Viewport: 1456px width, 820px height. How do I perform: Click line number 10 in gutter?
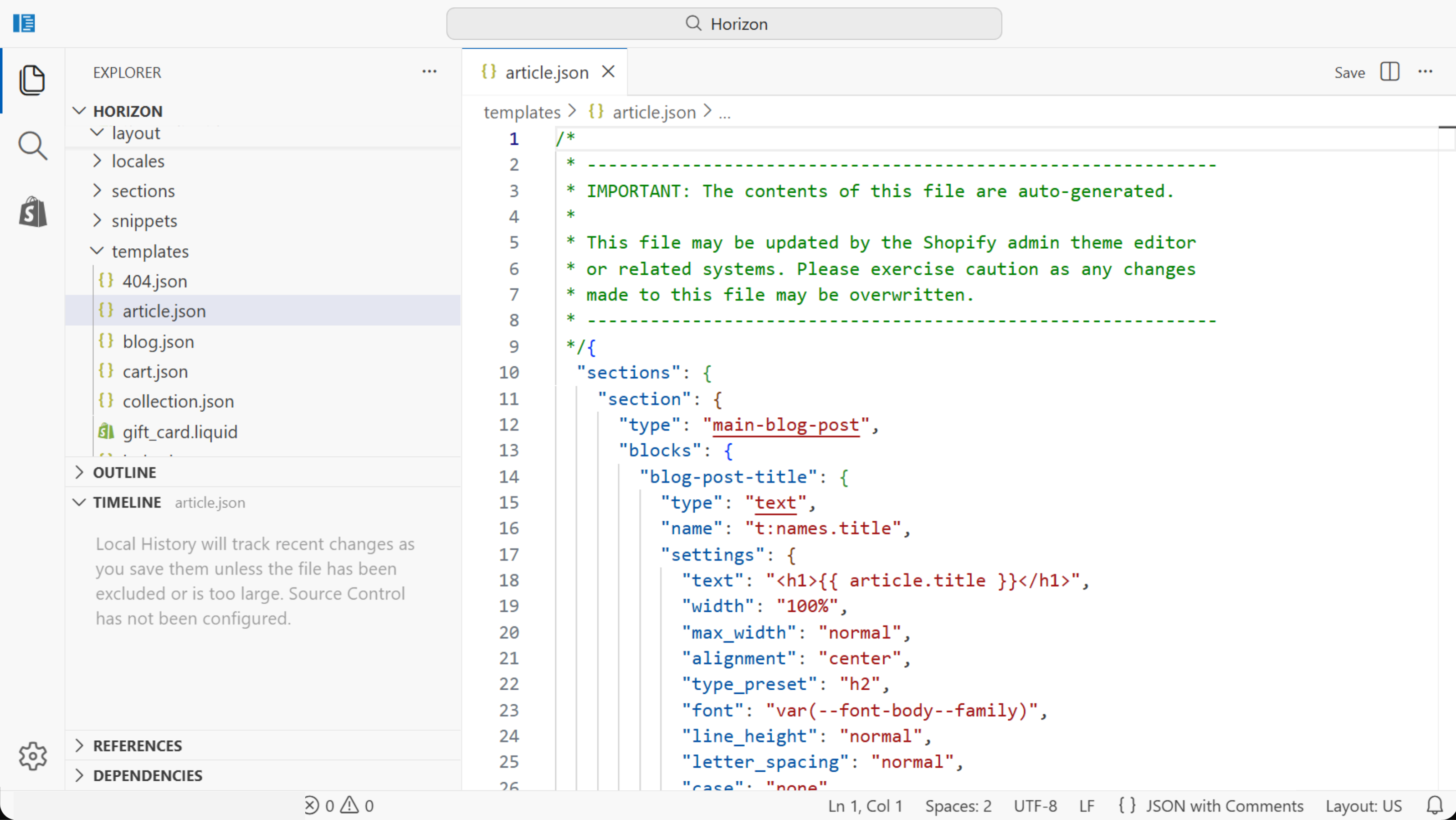pos(509,373)
